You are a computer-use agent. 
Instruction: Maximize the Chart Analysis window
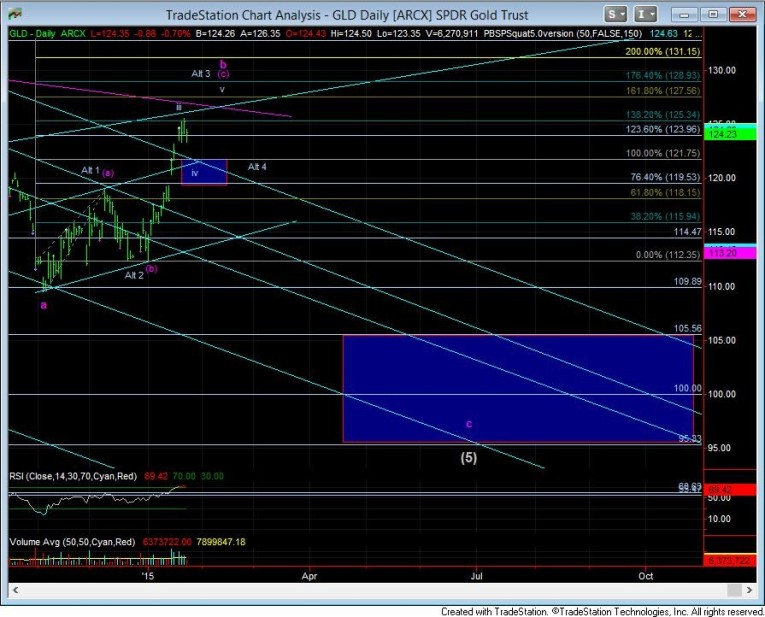pos(713,14)
